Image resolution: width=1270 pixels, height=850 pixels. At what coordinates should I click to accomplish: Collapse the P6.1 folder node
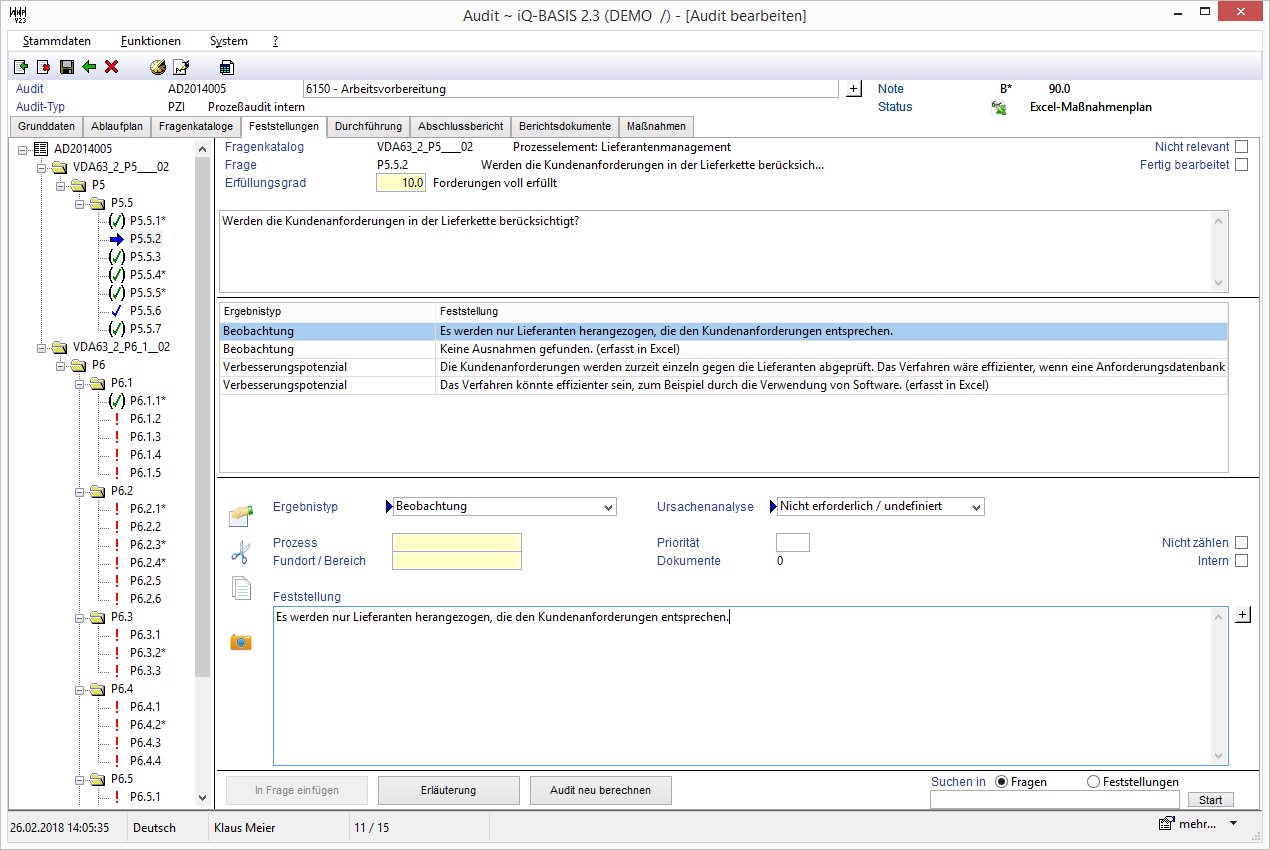click(79, 383)
